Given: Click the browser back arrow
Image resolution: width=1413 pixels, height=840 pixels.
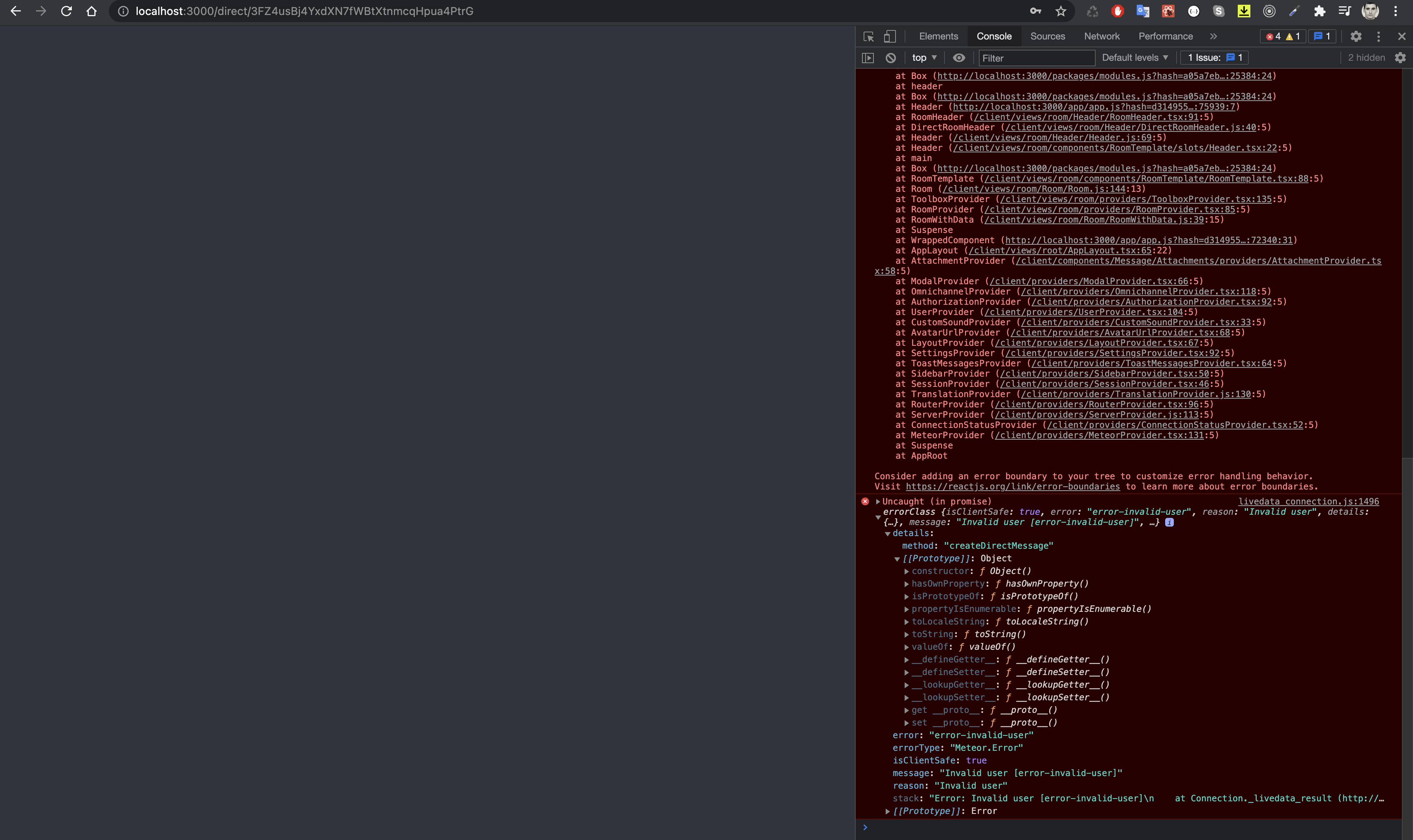Looking at the screenshot, I should (x=15, y=11).
